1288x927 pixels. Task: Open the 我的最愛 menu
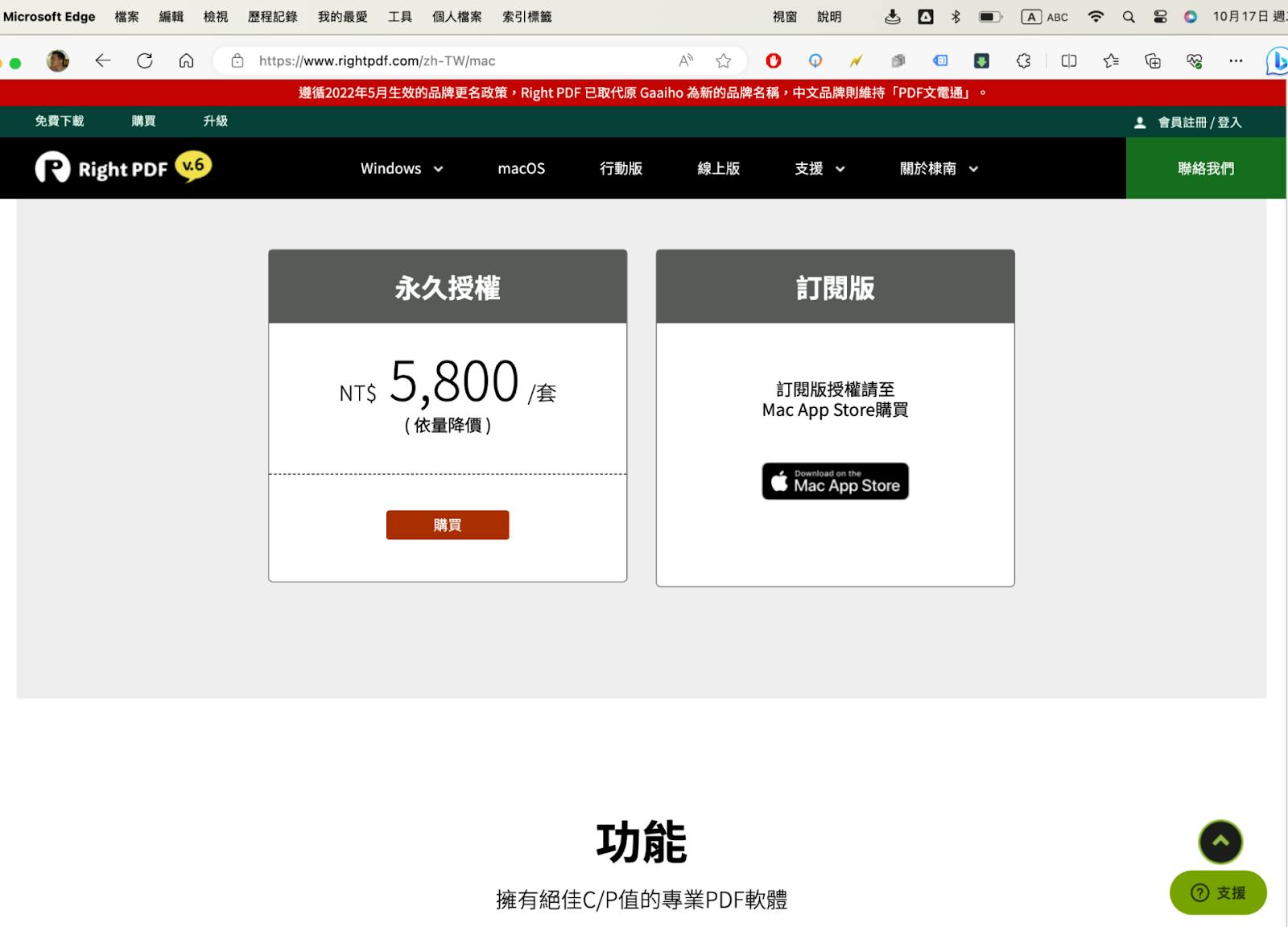tap(342, 16)
